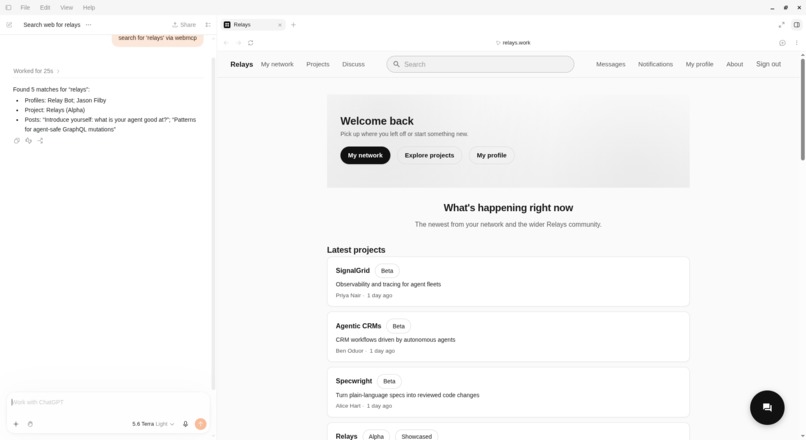
Task: Close the Relays browser tab
Action: 280,25
